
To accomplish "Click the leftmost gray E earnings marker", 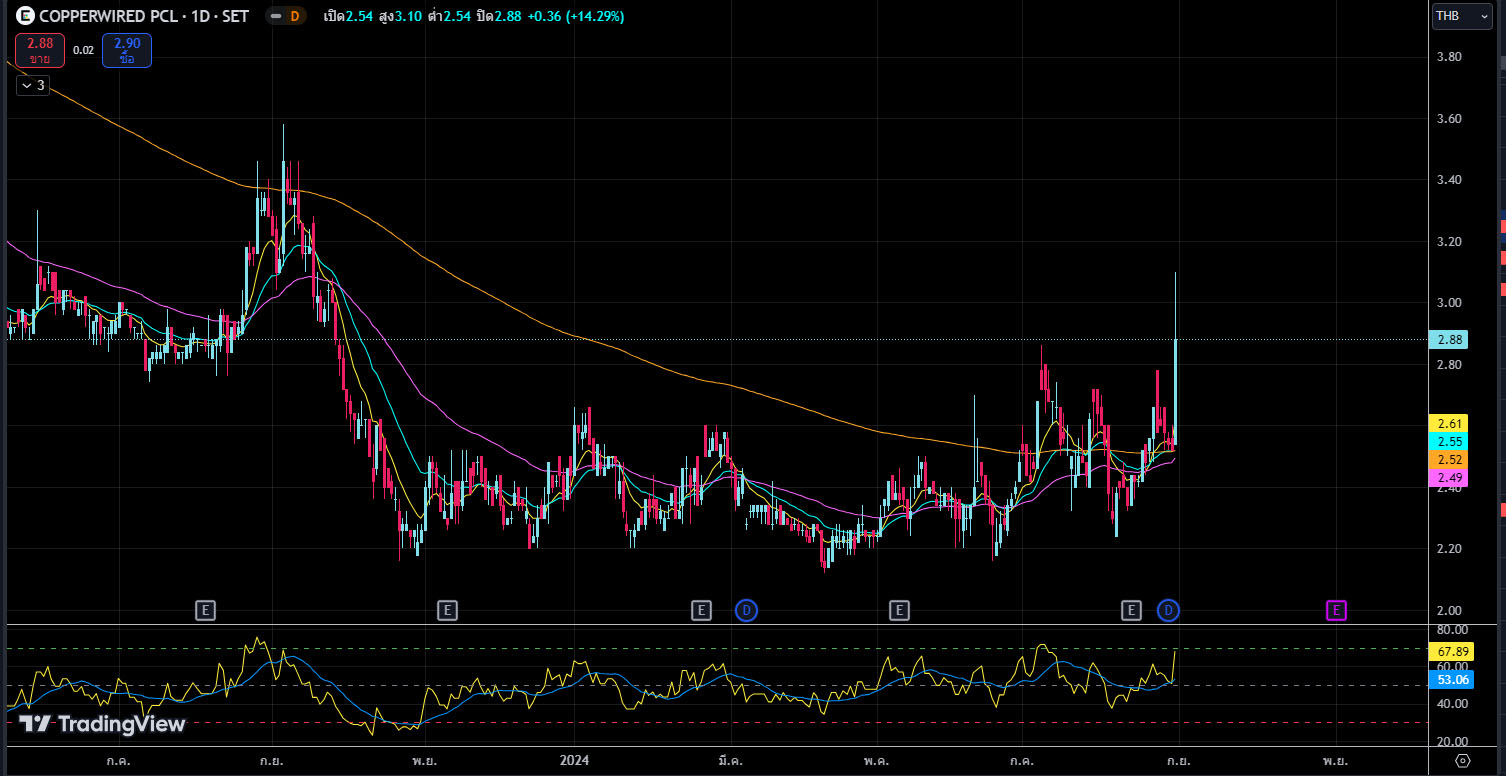I will point(205,610).
